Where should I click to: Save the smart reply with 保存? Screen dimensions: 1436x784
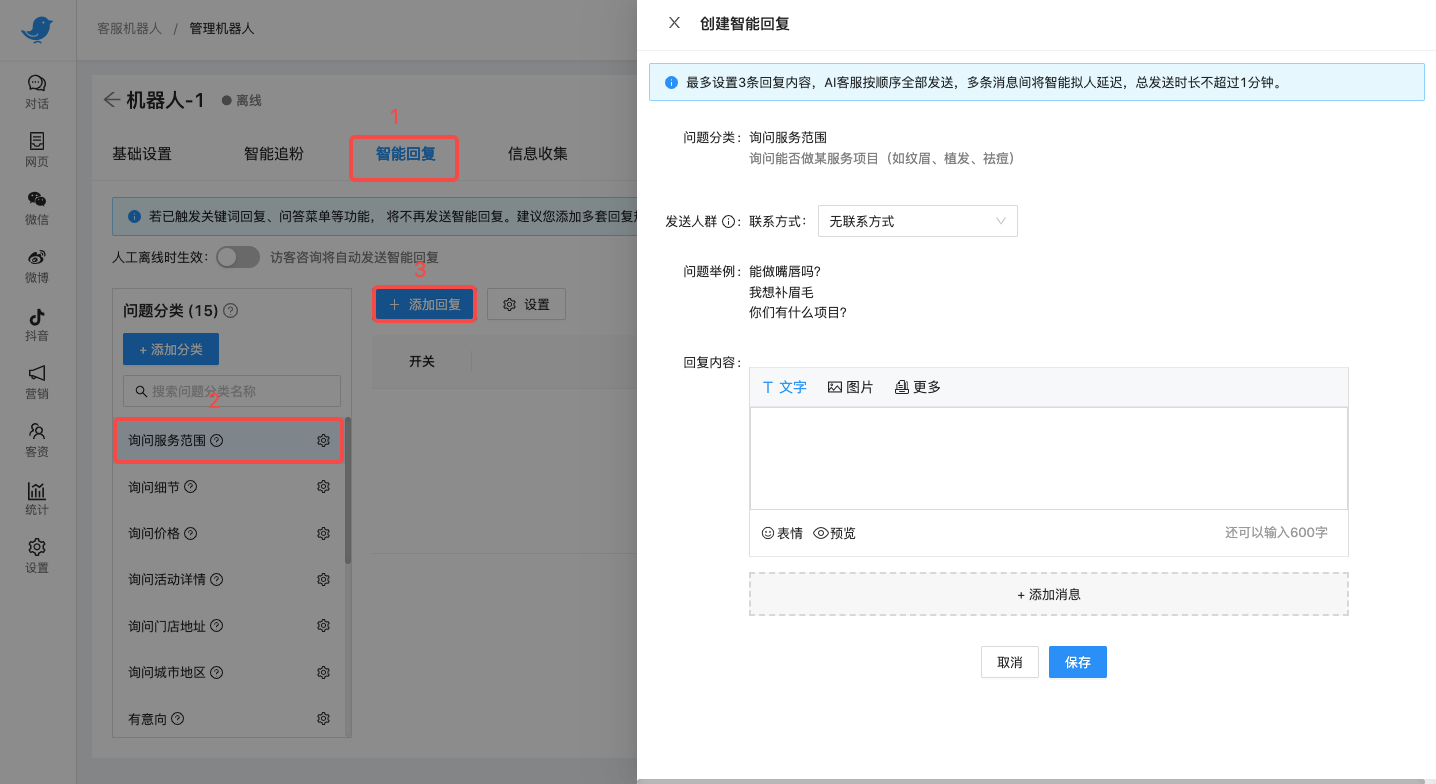[1077, 661]
